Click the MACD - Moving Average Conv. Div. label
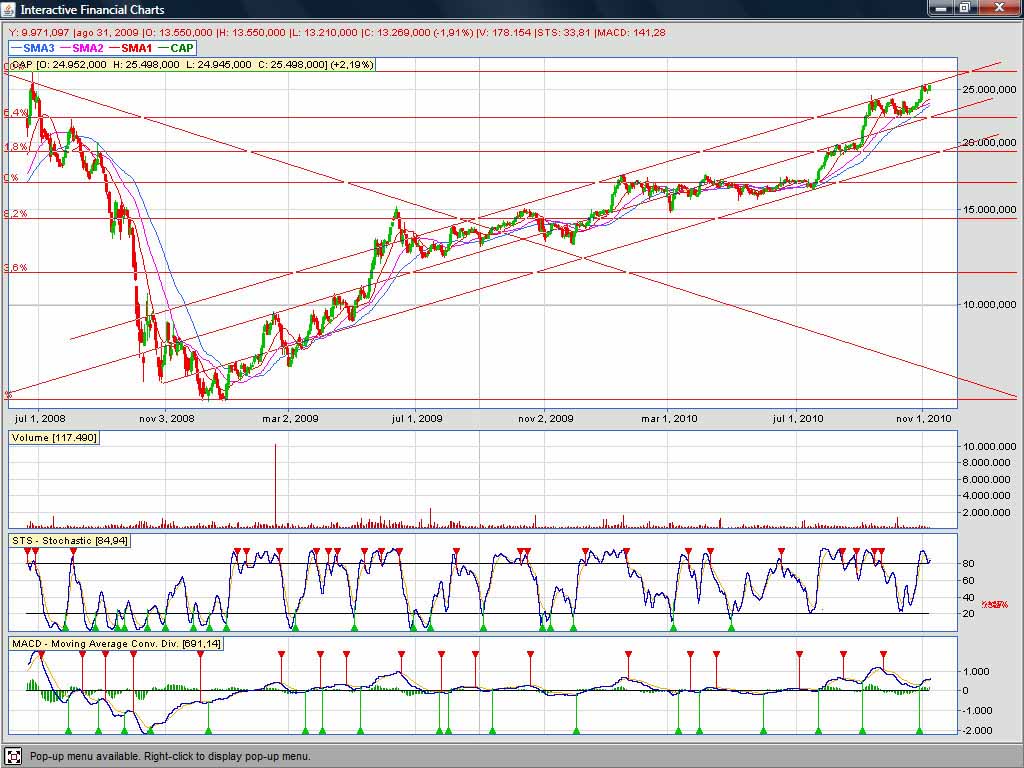The width and height of the screenshot is (1024, 768). 116,643
